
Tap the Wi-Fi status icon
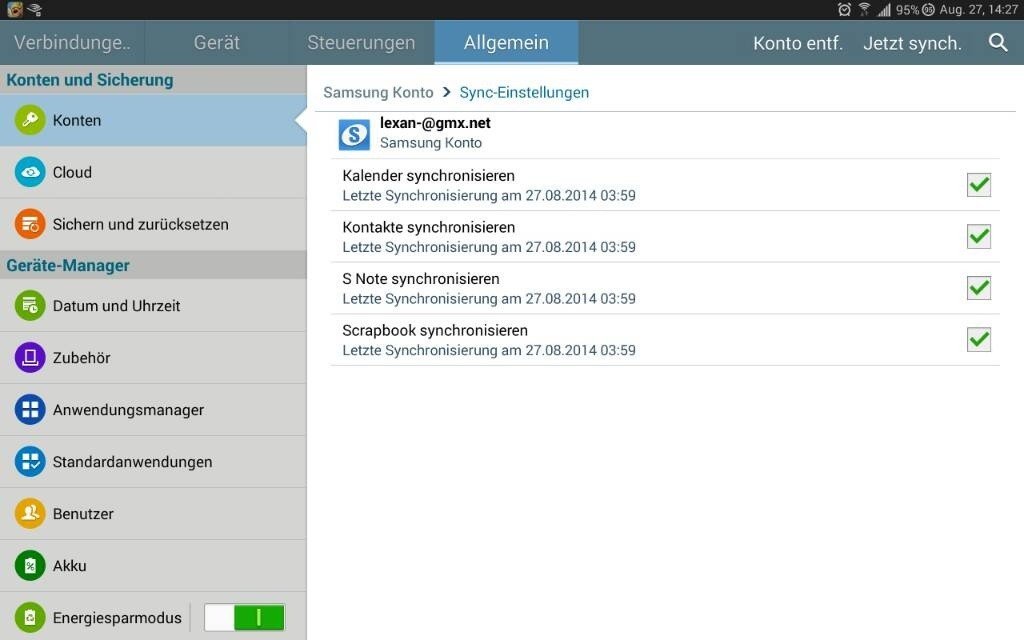coord(864,9)
